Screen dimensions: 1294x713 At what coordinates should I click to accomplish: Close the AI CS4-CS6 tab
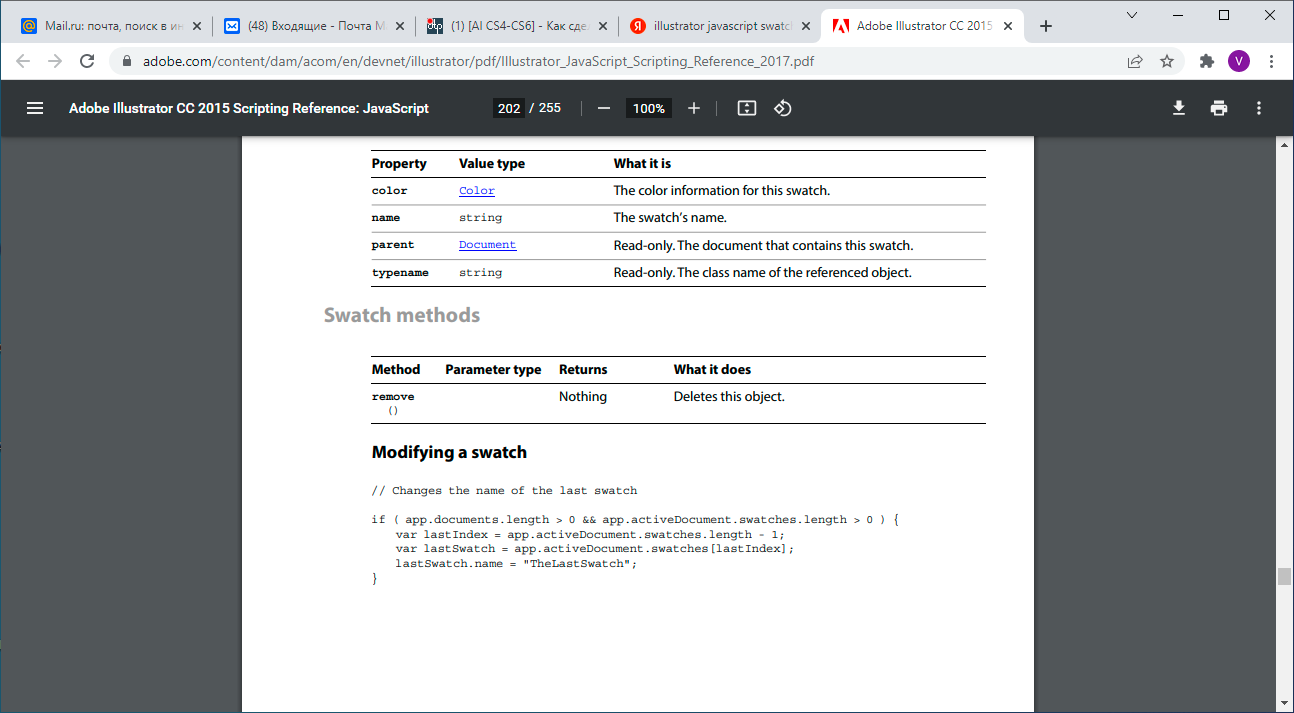tap(601, 26)
